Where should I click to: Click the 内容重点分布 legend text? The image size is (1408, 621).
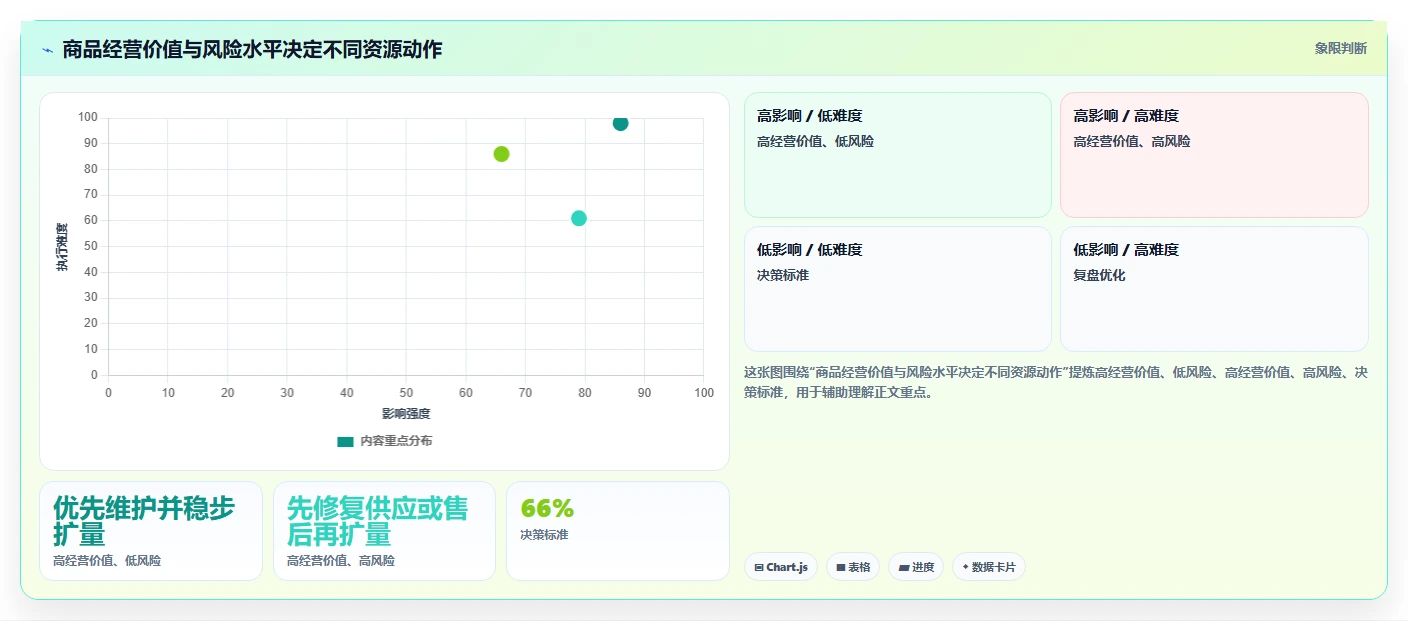coord(396,441)
